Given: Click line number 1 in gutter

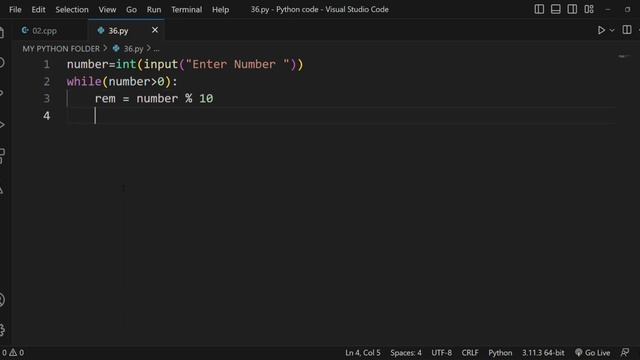Looking at the screenshot, I should pyautogui.click(x=47, y=64).
